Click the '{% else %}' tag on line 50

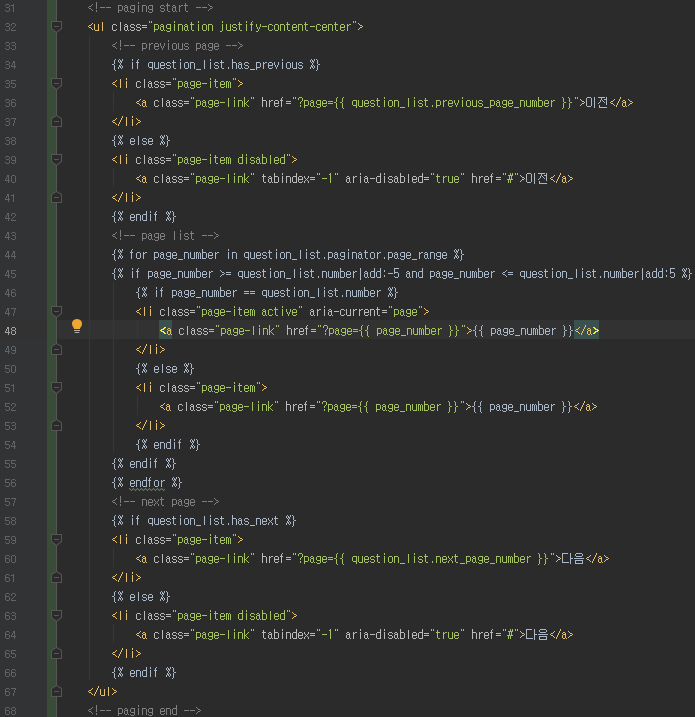point(165,369)
